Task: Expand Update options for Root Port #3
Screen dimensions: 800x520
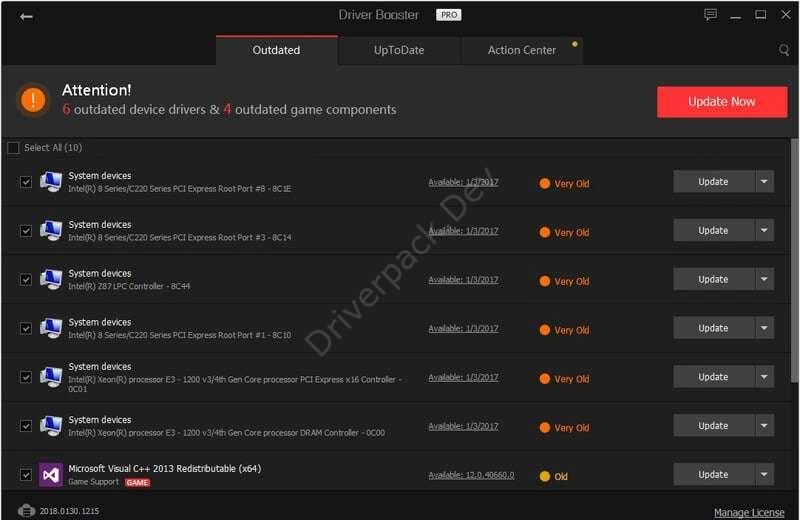Action: (764, 231)
